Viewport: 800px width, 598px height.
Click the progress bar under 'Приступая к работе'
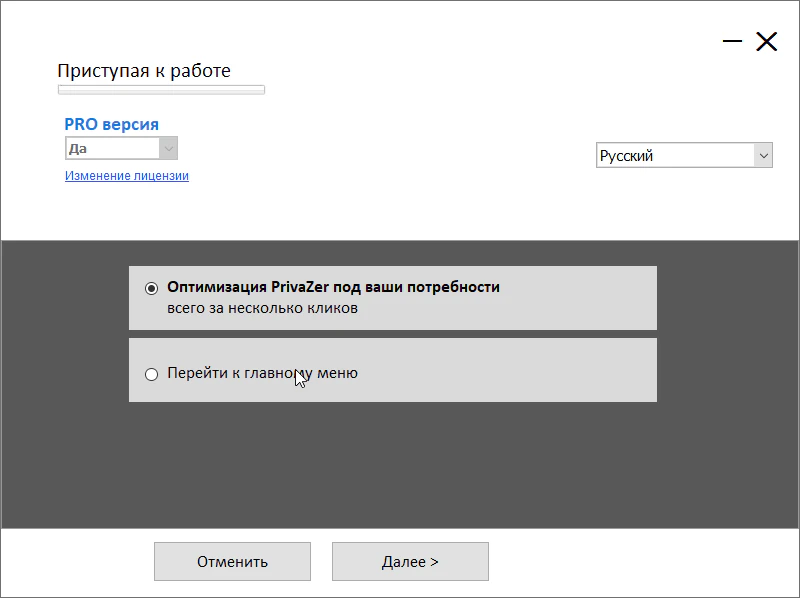tap(161, 90)
